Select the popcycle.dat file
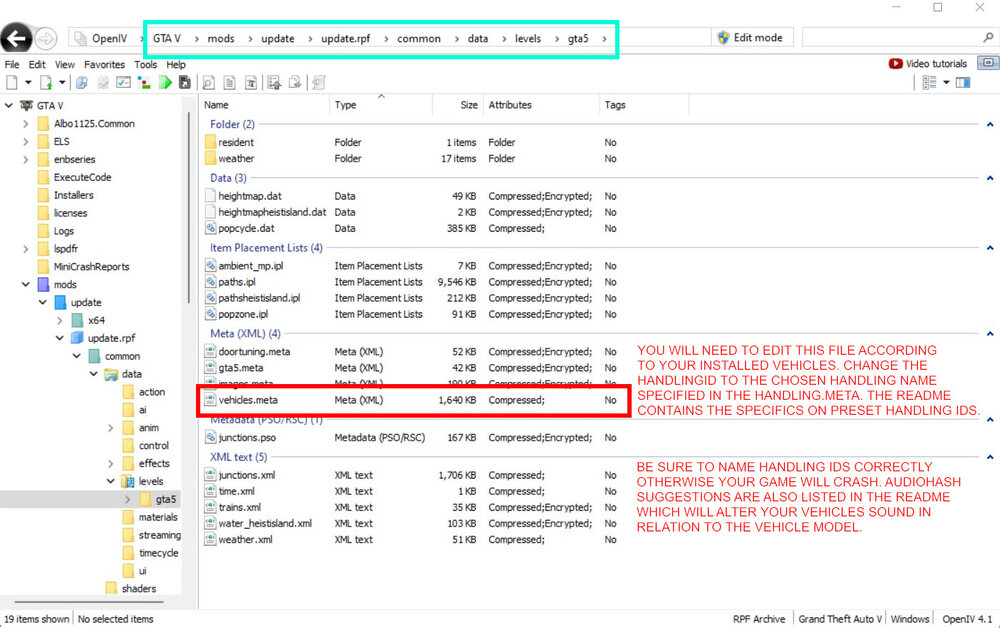Screen dimensions: 1000x628 pyautogui.click(x=246, y=228)
